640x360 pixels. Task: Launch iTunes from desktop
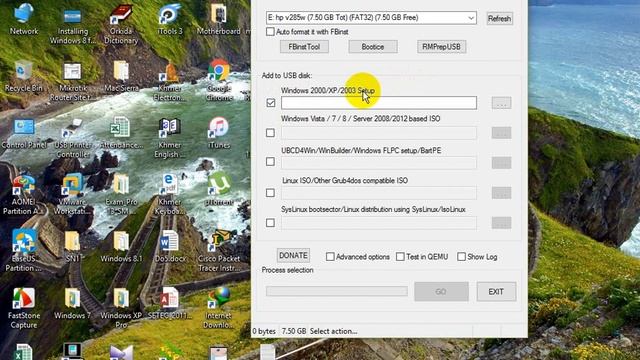click(x=219, y=133)
